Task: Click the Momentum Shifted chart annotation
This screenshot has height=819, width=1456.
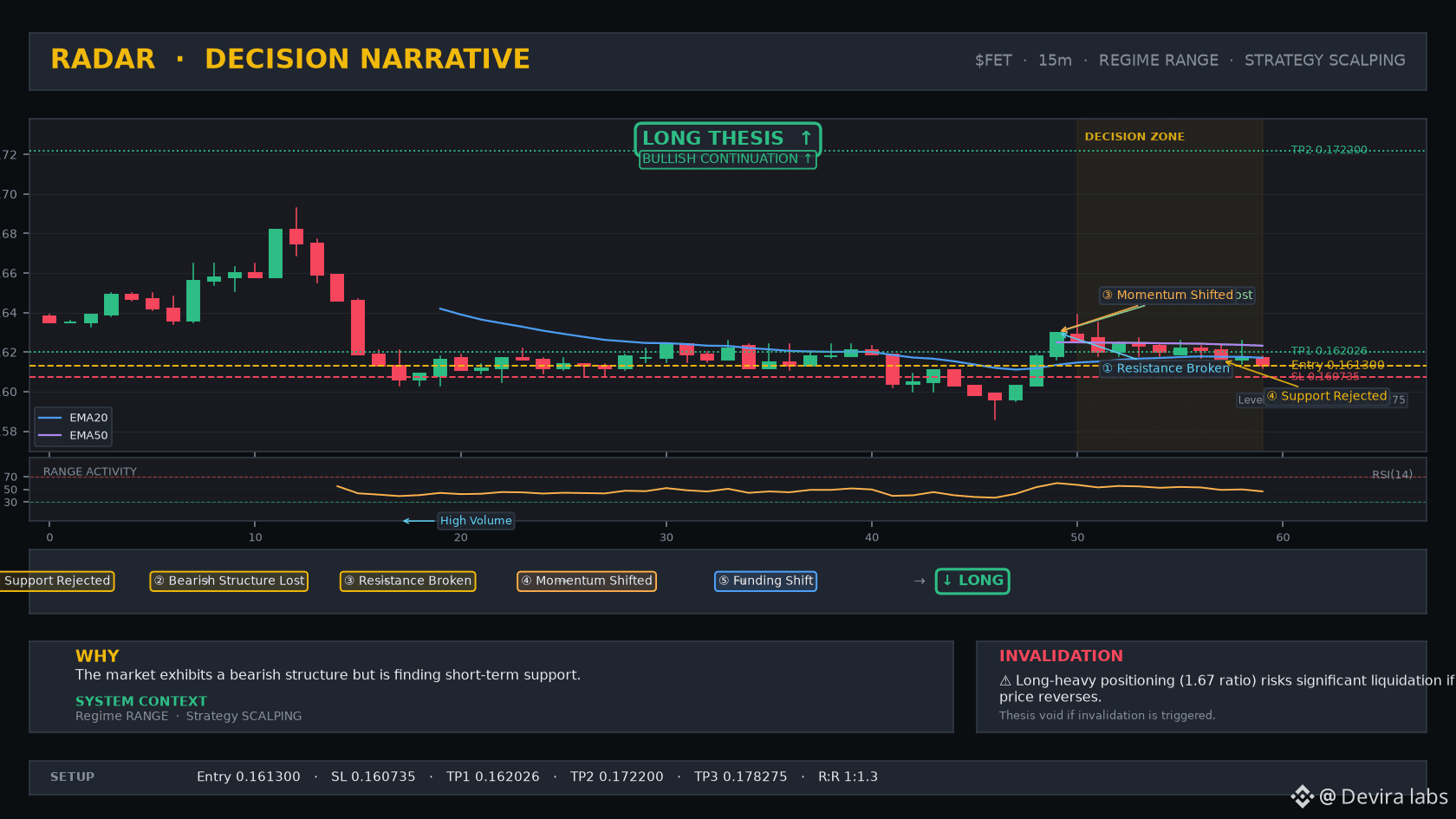Action: pyautogui.click(x=1177, y=296)
